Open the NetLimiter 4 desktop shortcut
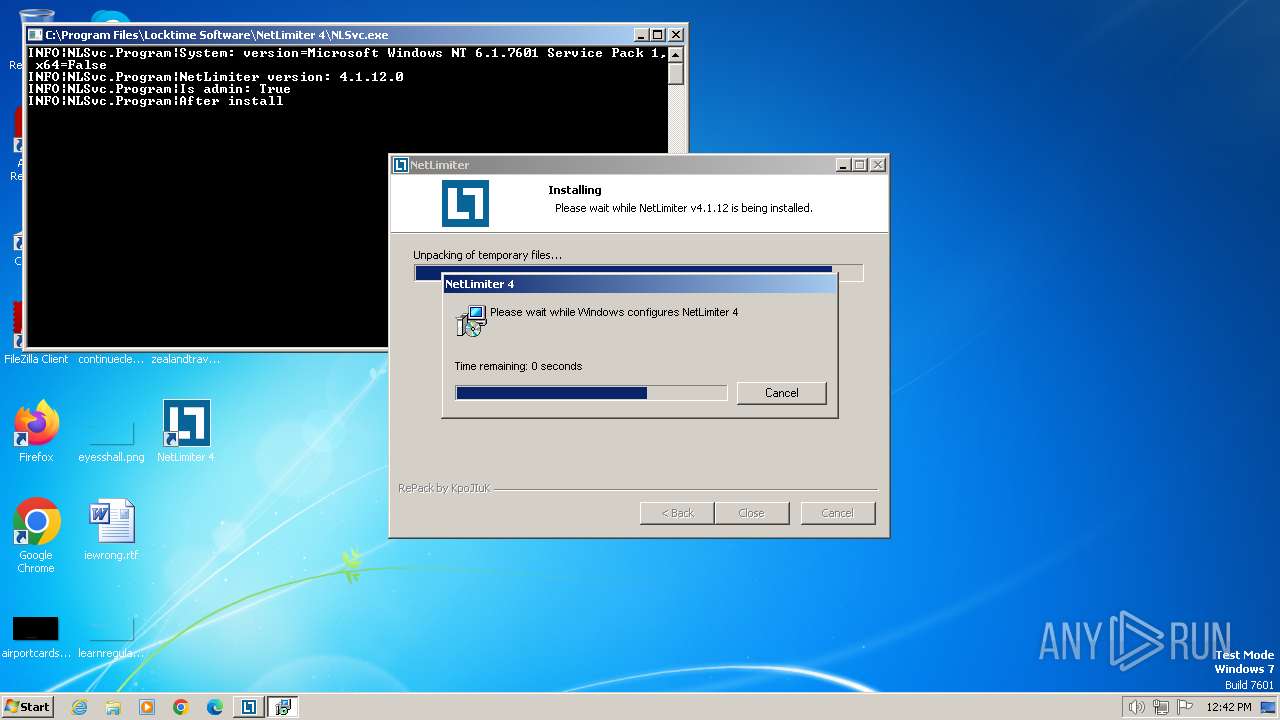 point(186,430)
